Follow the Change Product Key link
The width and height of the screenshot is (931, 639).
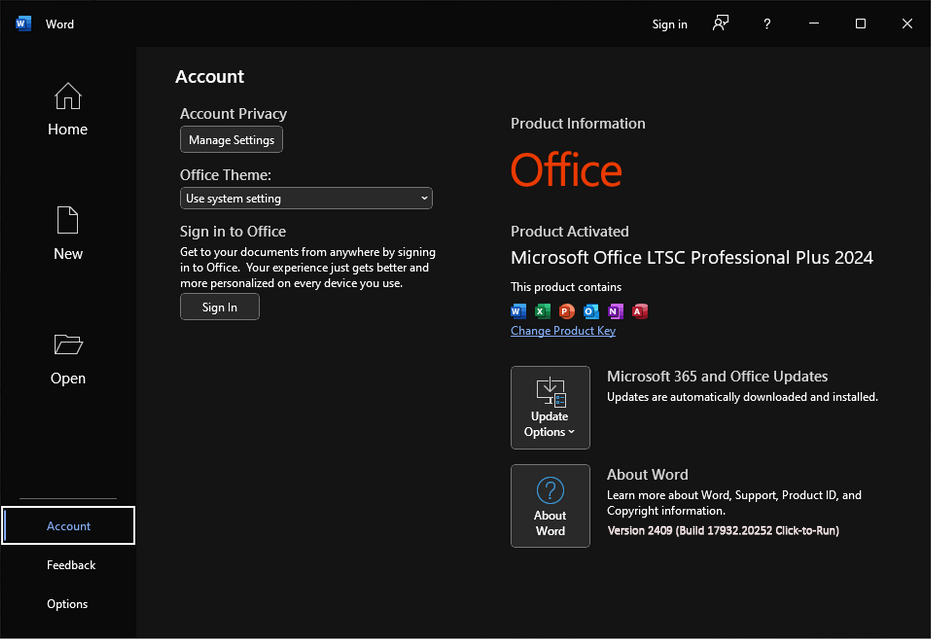(x=563, y=331)
